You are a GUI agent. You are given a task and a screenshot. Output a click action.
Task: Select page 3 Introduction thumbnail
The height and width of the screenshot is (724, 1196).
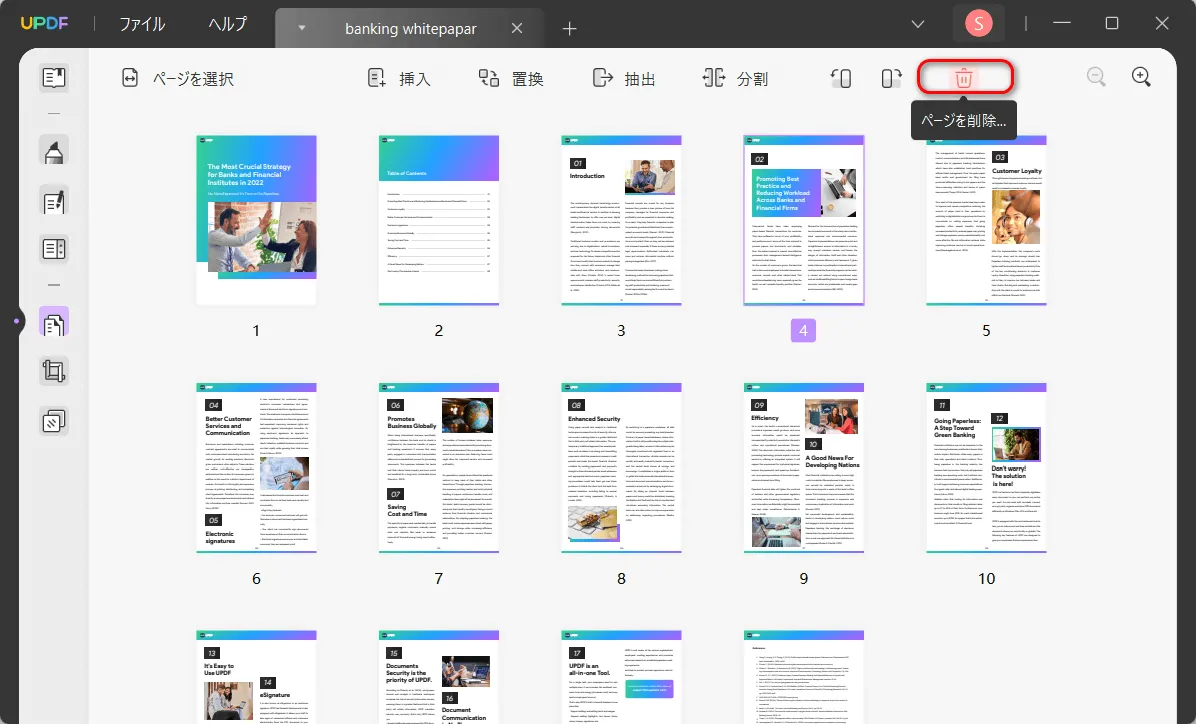click(x=621, y=220)
